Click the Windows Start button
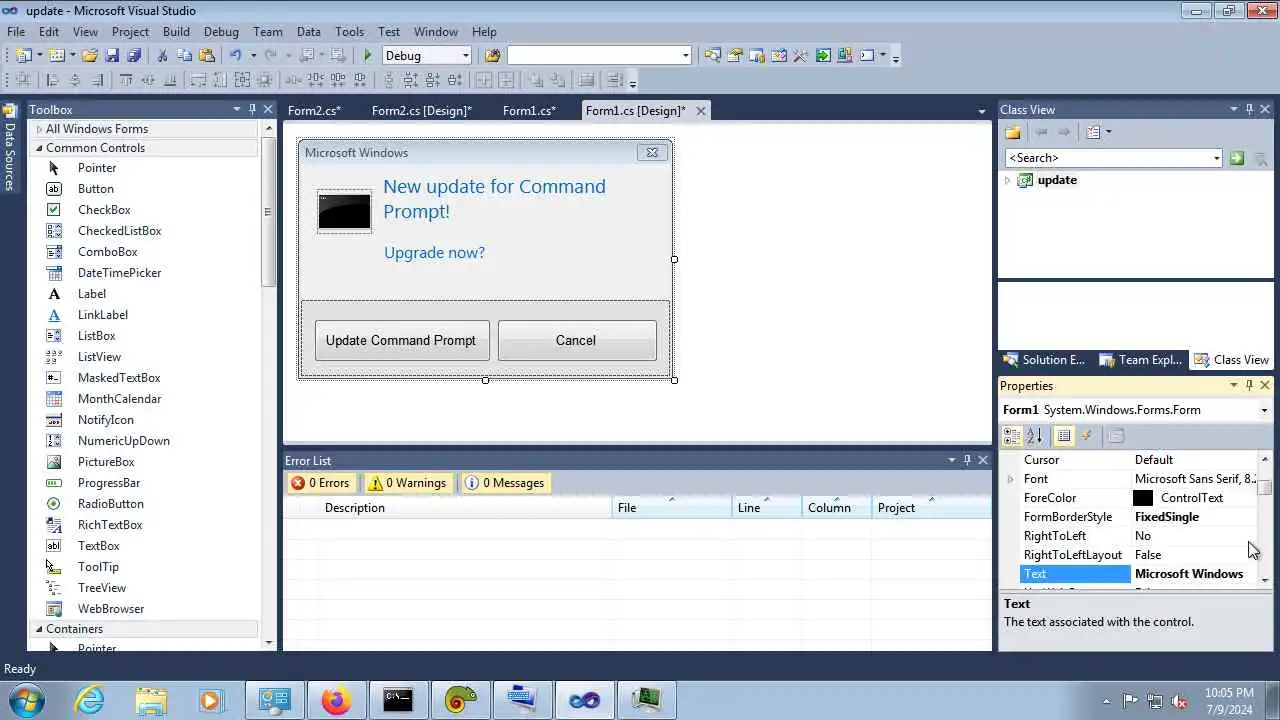The height and width of the screenshot is (720, 1280). 26,700
